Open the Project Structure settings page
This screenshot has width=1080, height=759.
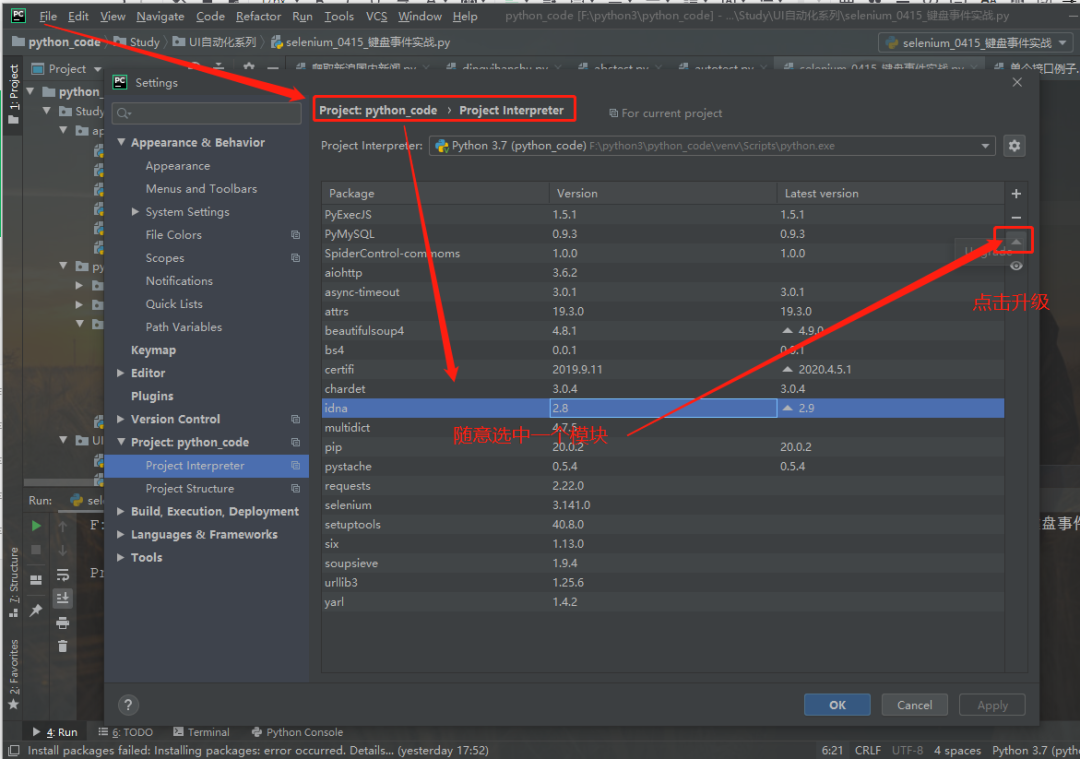point(189,488)
